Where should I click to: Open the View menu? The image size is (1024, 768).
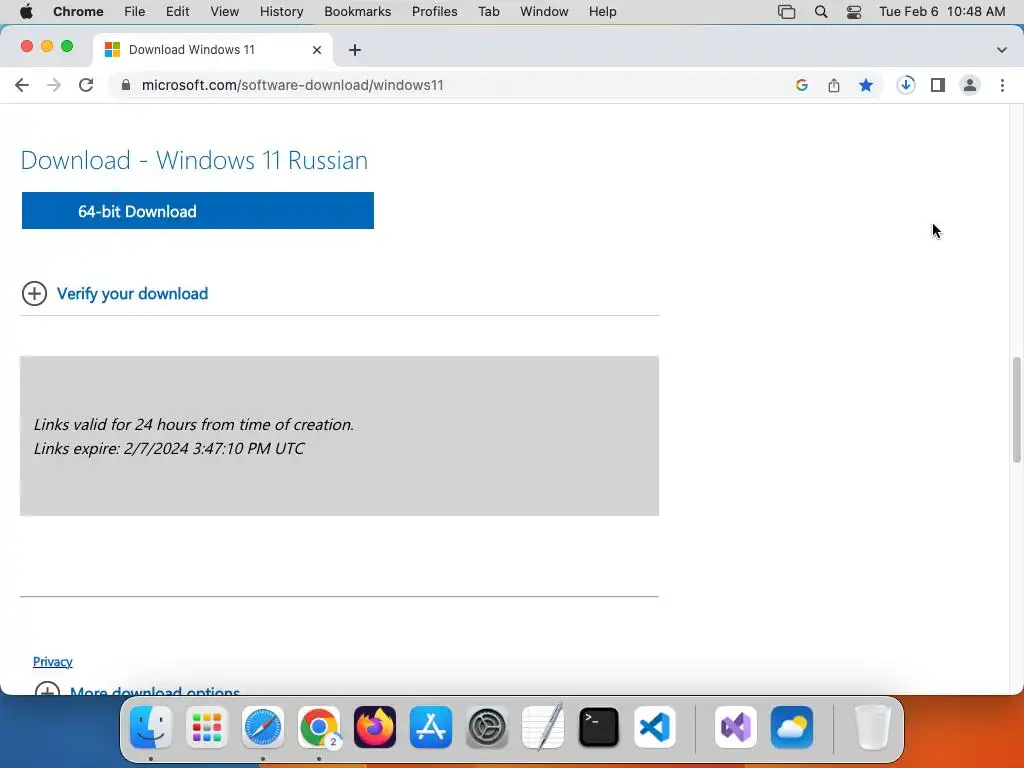[225, 12]
